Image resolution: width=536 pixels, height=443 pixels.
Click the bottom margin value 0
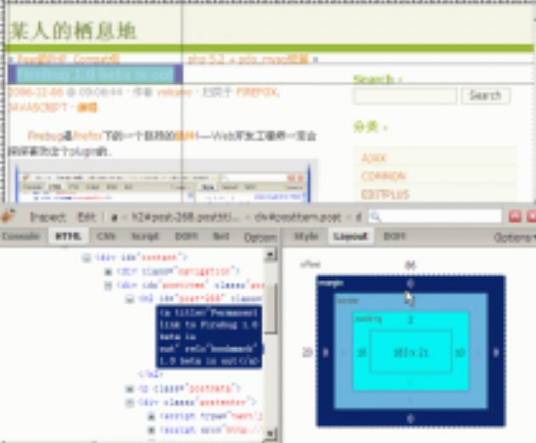coord(411,418)
